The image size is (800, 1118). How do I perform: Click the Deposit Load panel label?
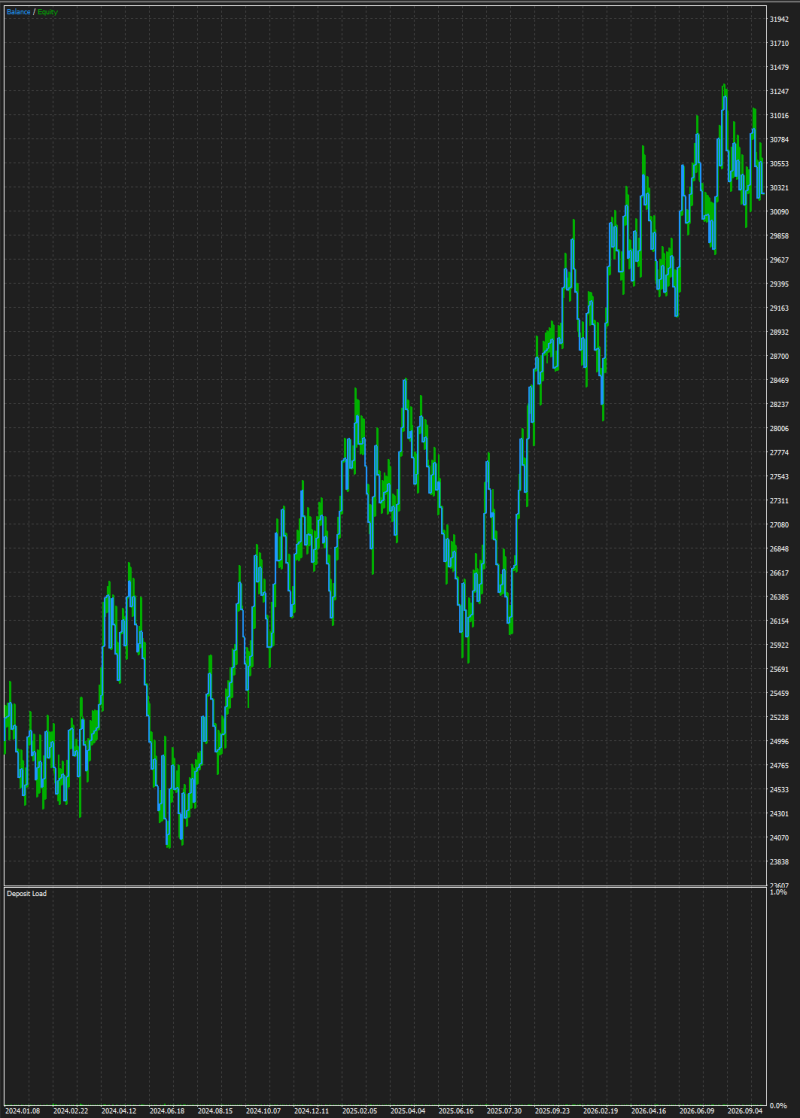coord(26,893)
